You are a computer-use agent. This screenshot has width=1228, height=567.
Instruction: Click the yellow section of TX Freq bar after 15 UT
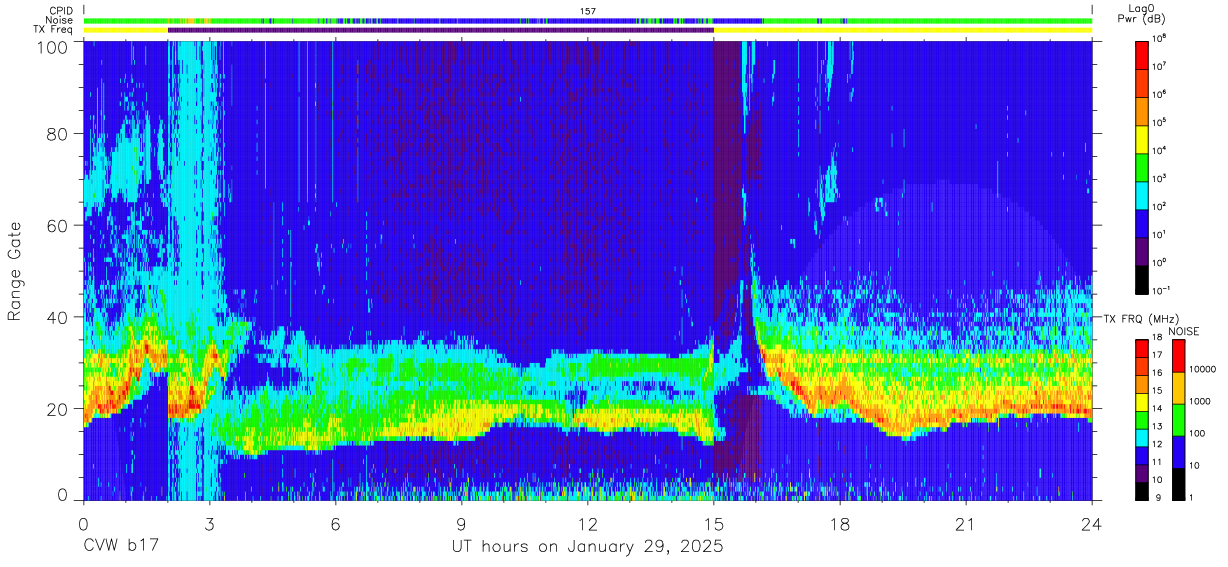tap(903, 30)
